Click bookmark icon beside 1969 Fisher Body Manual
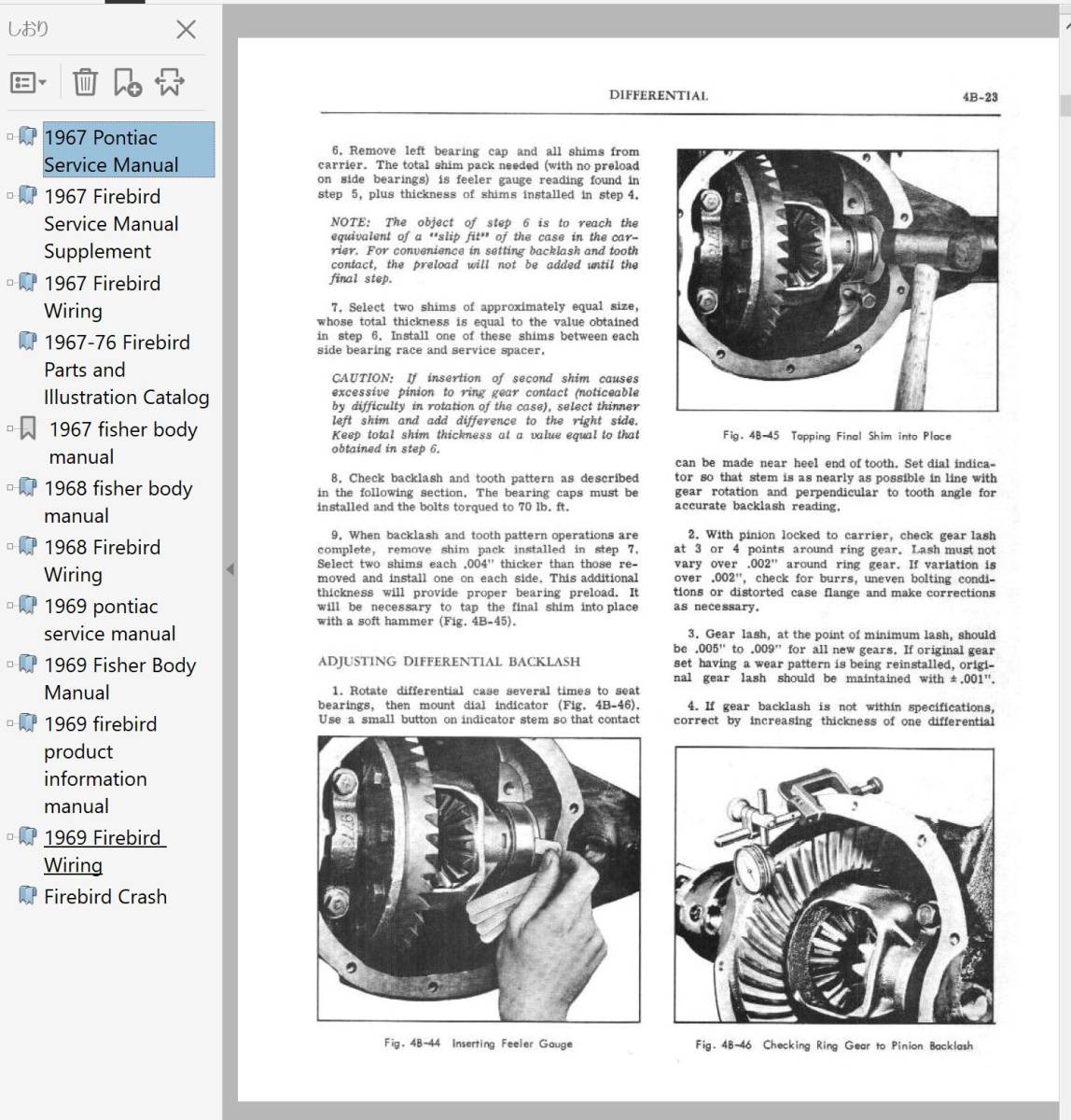 [x=28, y=665]
